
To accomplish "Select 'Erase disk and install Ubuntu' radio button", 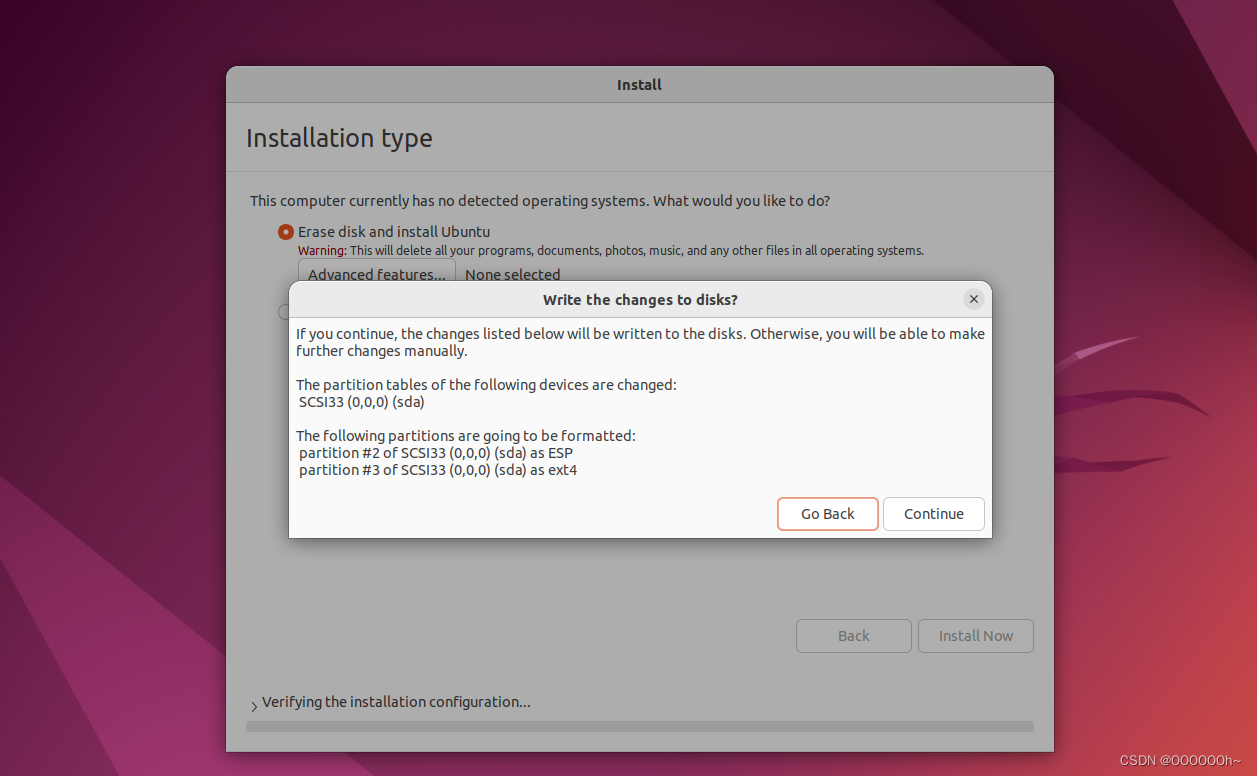I will [286, 232].
